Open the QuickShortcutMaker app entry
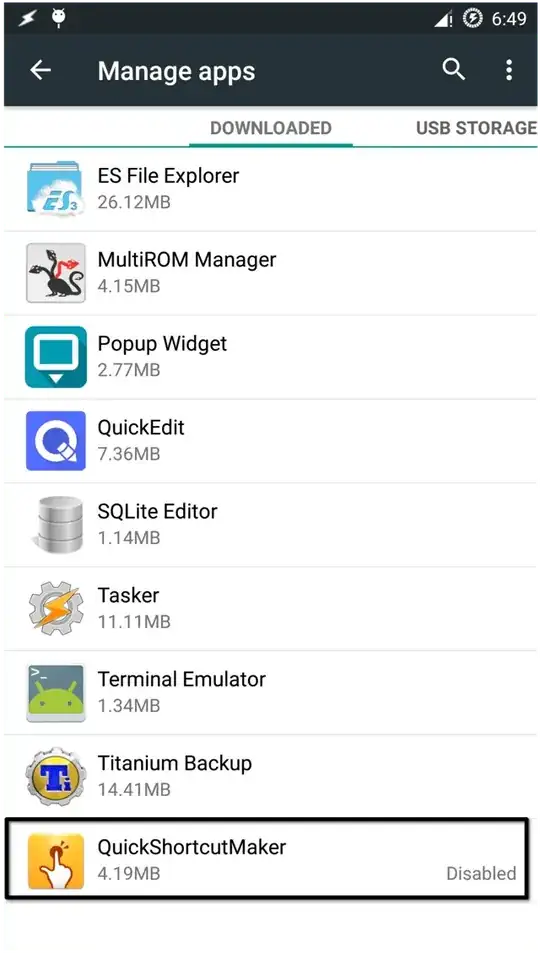 point(267,859)
